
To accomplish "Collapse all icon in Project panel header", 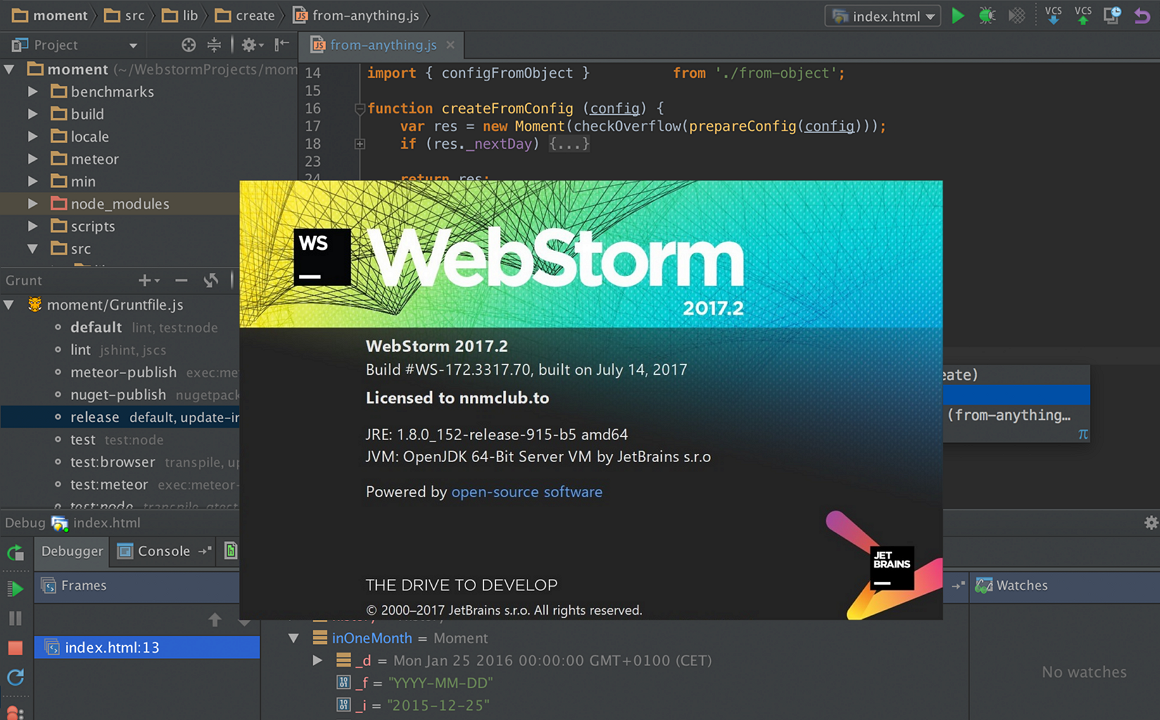I will (214, 45).
